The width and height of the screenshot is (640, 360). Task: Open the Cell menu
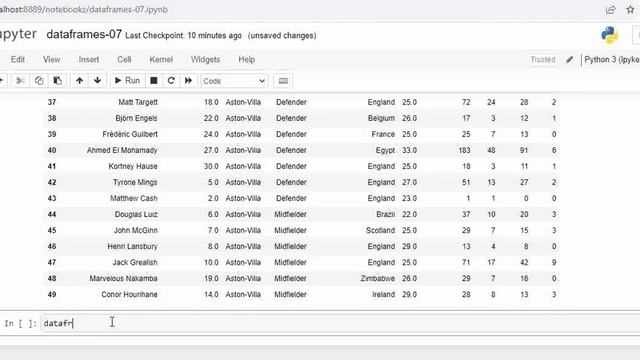pyautogui.click(x=124, y=60)
